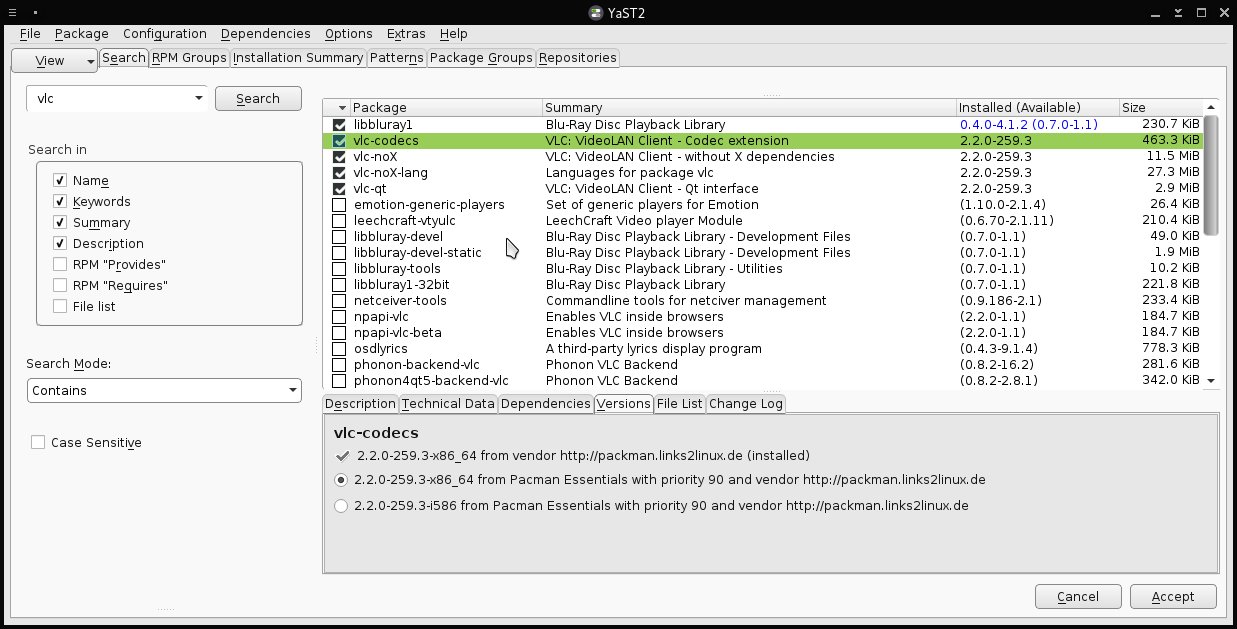Switch to the Repositories tab
This screenshot has width=1237, height=629.
click(578, 58)
